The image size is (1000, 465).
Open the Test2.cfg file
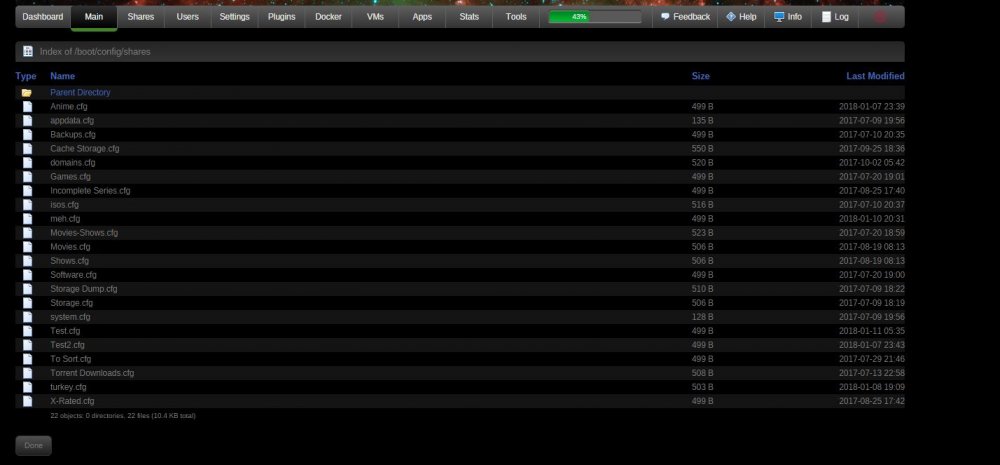tap(68, 345)
